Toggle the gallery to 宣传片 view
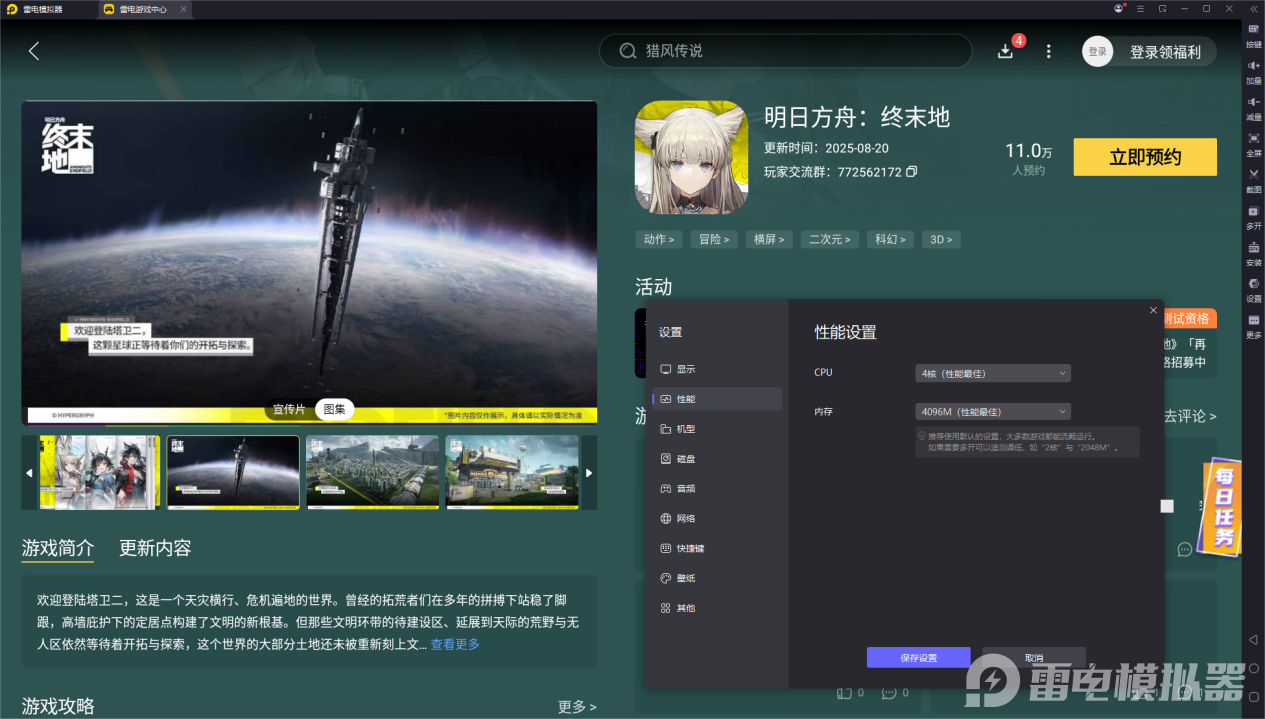Viewport: 1265px width, 719px height. pyautogui.click(x=289, y=409)
